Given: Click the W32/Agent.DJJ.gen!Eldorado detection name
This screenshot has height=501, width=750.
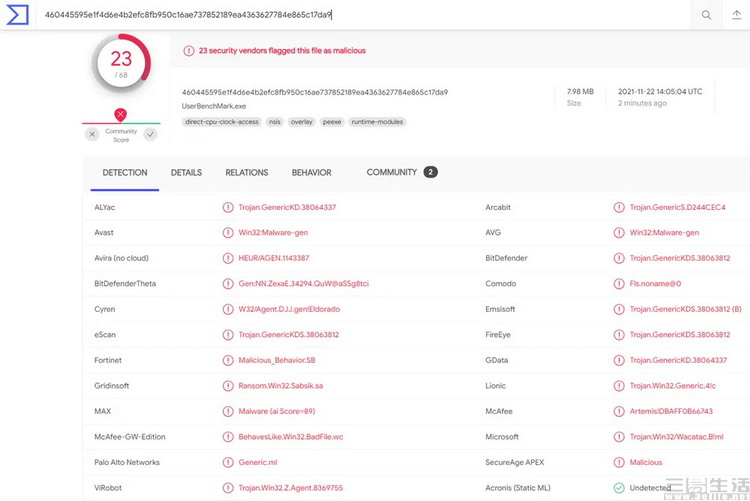Looking at the screenshot, I should click(289, 309).
